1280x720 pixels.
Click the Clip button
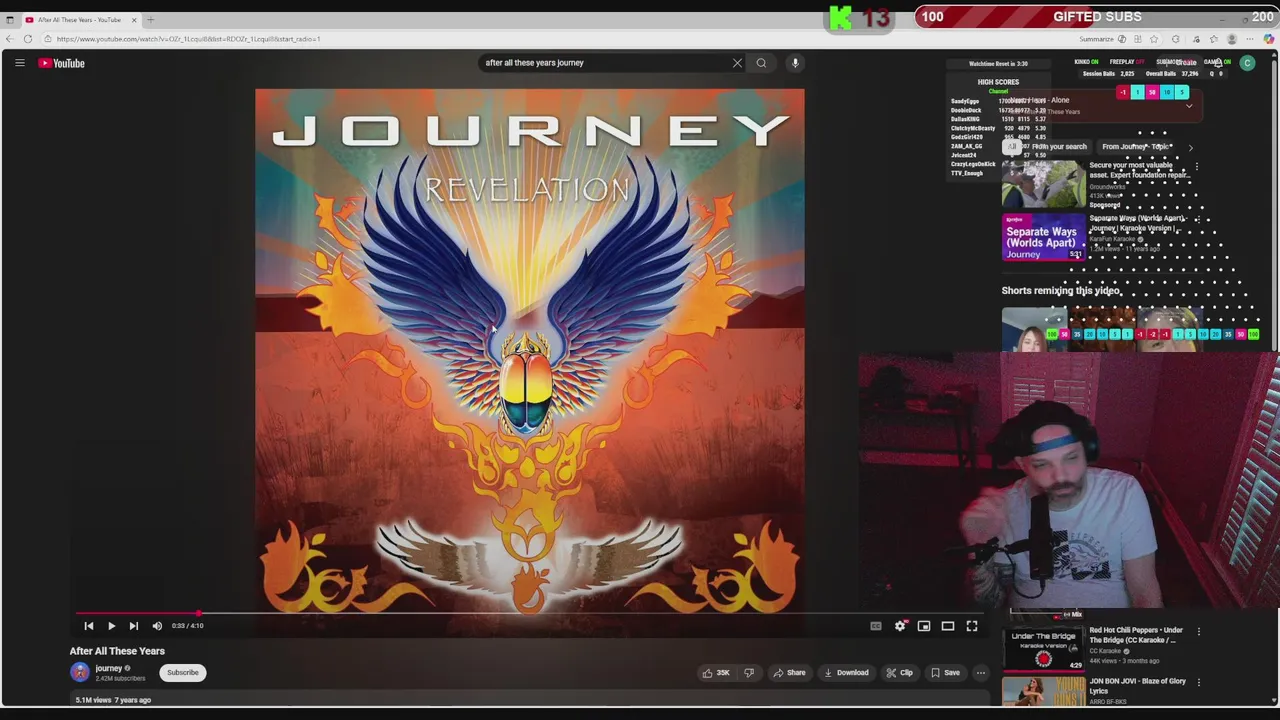[899, 673]
